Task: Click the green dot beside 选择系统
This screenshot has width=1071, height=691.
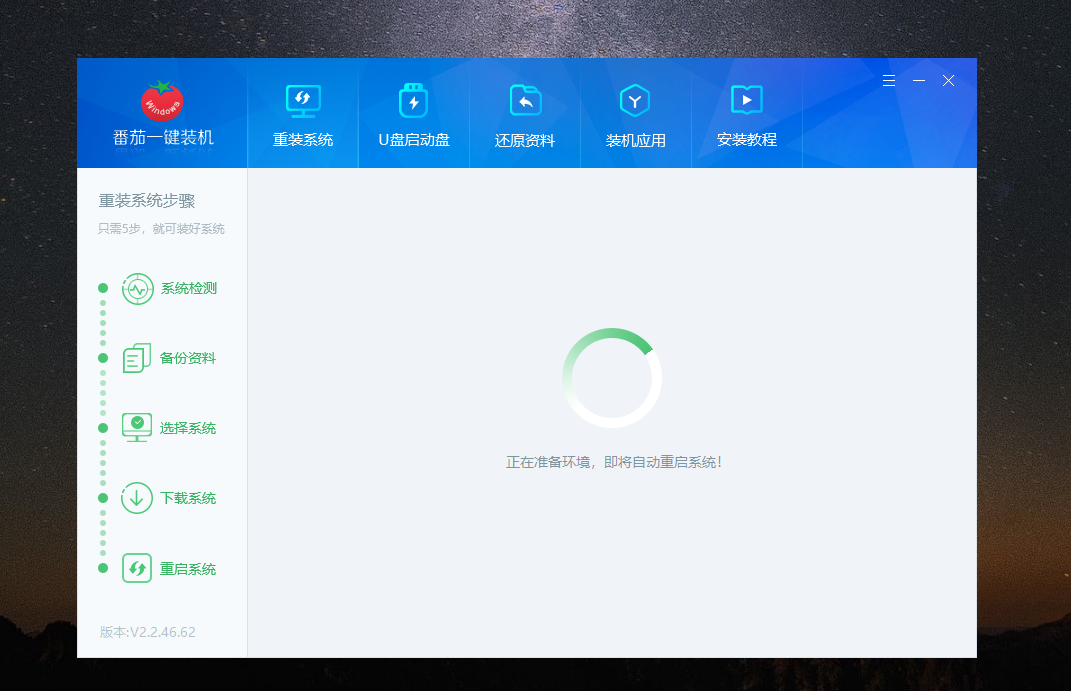Action: pos(103,428)
